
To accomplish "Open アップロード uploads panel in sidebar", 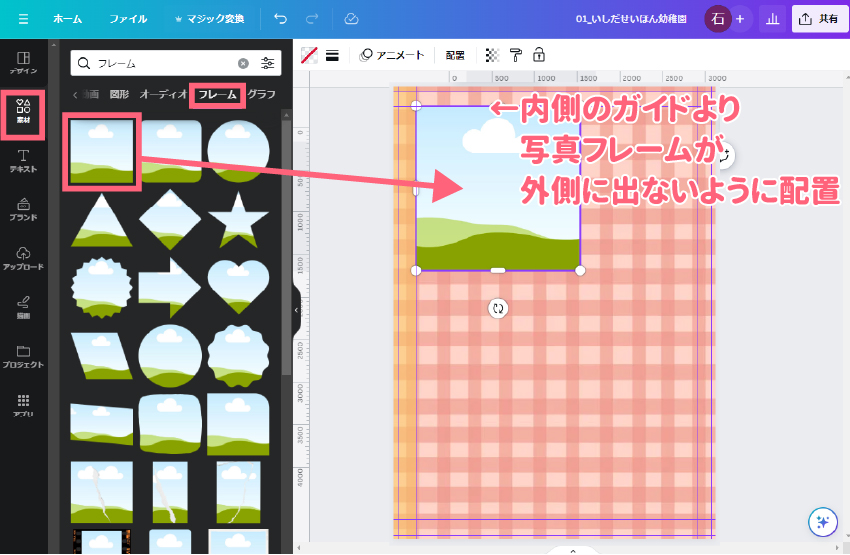I will coord(23,259).
